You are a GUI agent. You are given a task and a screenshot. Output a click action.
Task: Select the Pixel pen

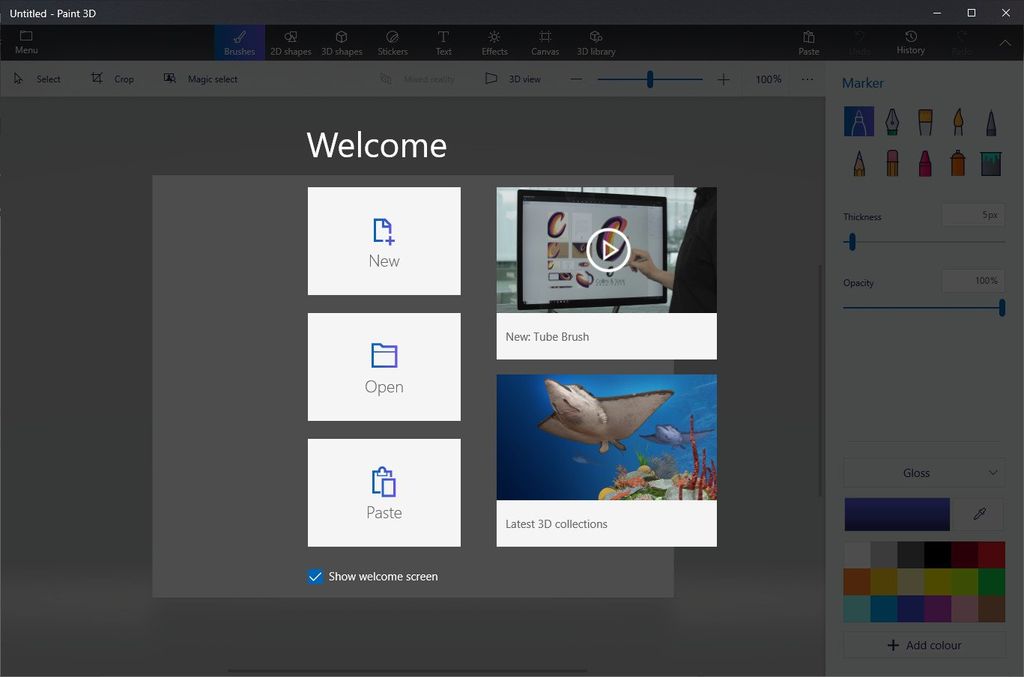click(x=991, y=120)
